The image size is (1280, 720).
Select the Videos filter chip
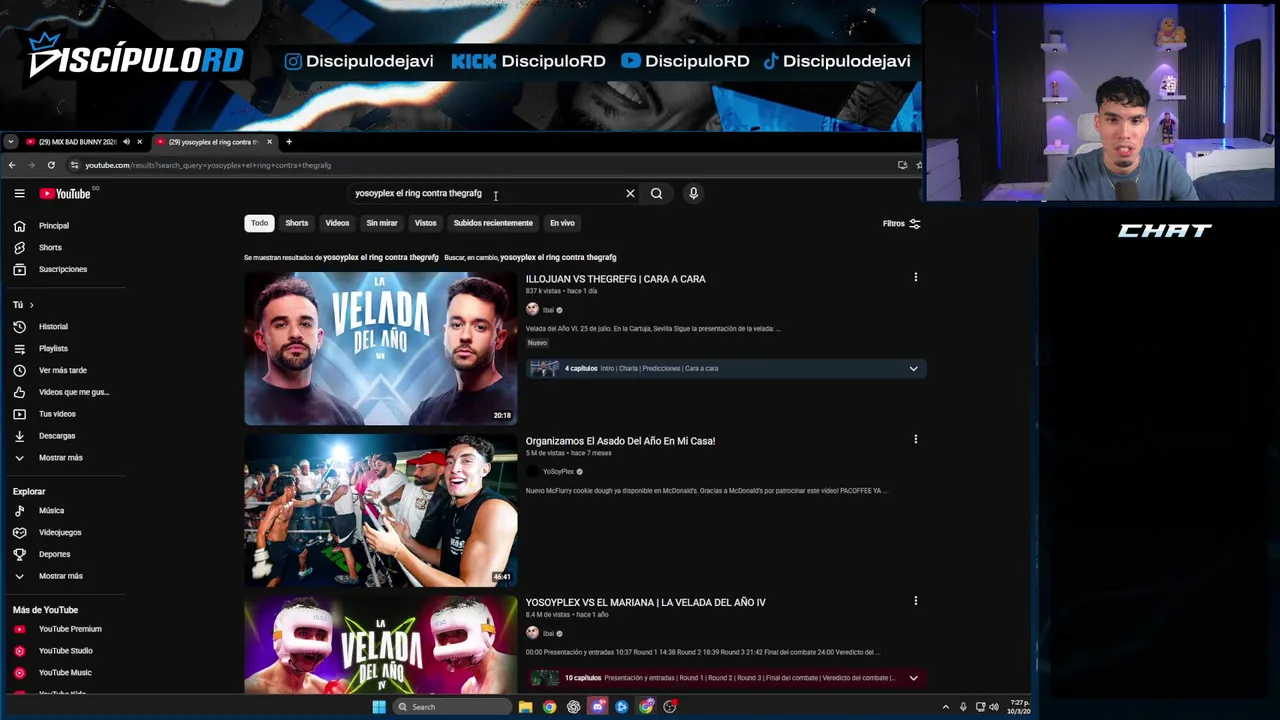[337, 223]
